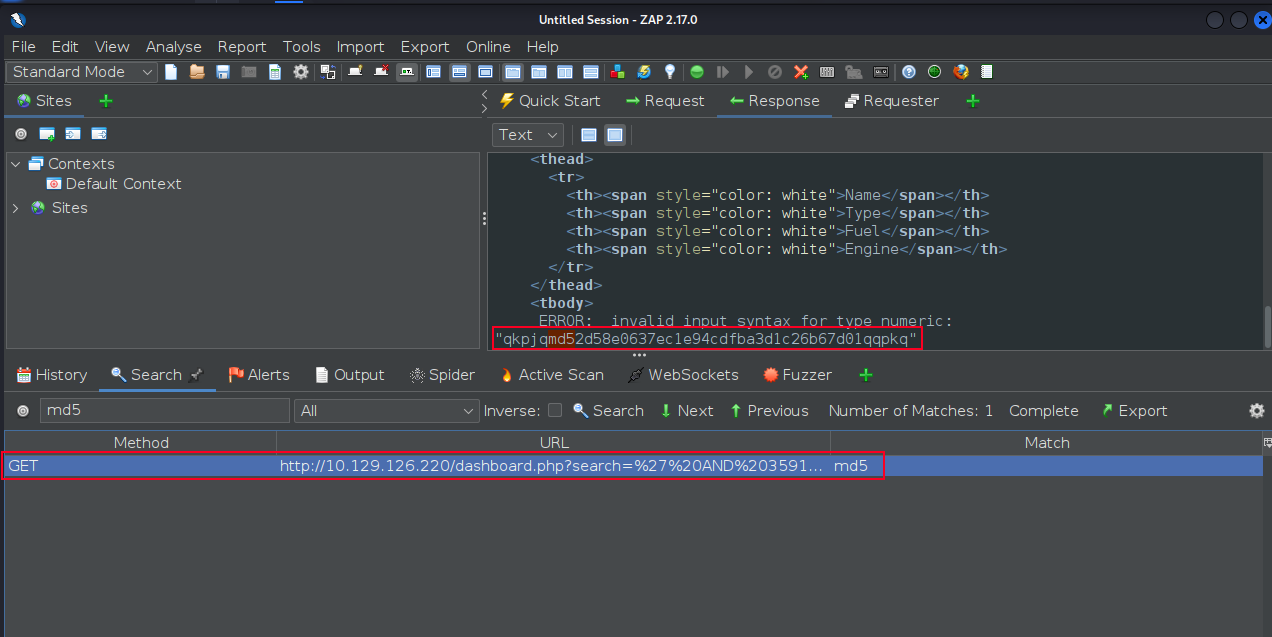This screenshot has width=1272, height=637.
Task: Click the Search button next to Inverse
Action: (x=608, y=411)
